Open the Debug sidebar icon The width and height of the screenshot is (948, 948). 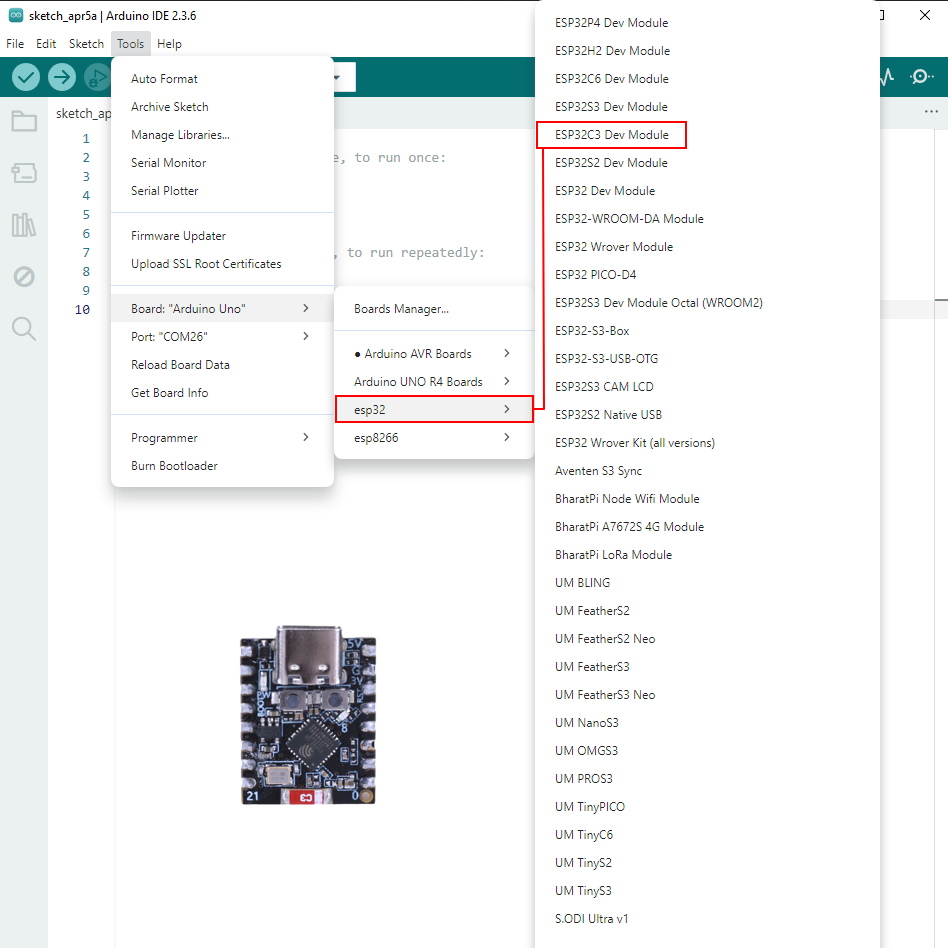[x=24, y=277]
